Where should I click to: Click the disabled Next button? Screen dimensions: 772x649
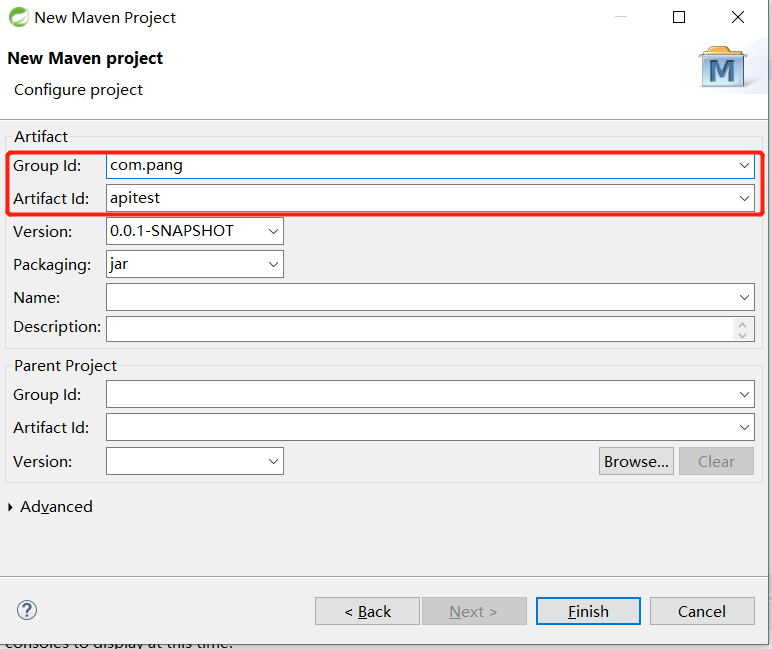coord(474,611)
